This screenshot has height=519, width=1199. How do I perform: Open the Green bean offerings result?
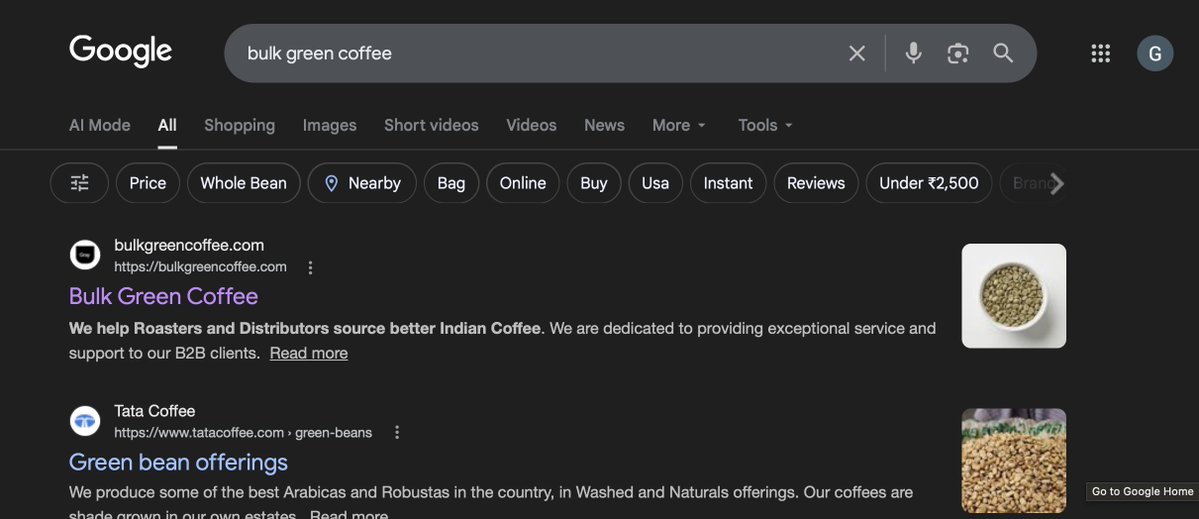178,462
